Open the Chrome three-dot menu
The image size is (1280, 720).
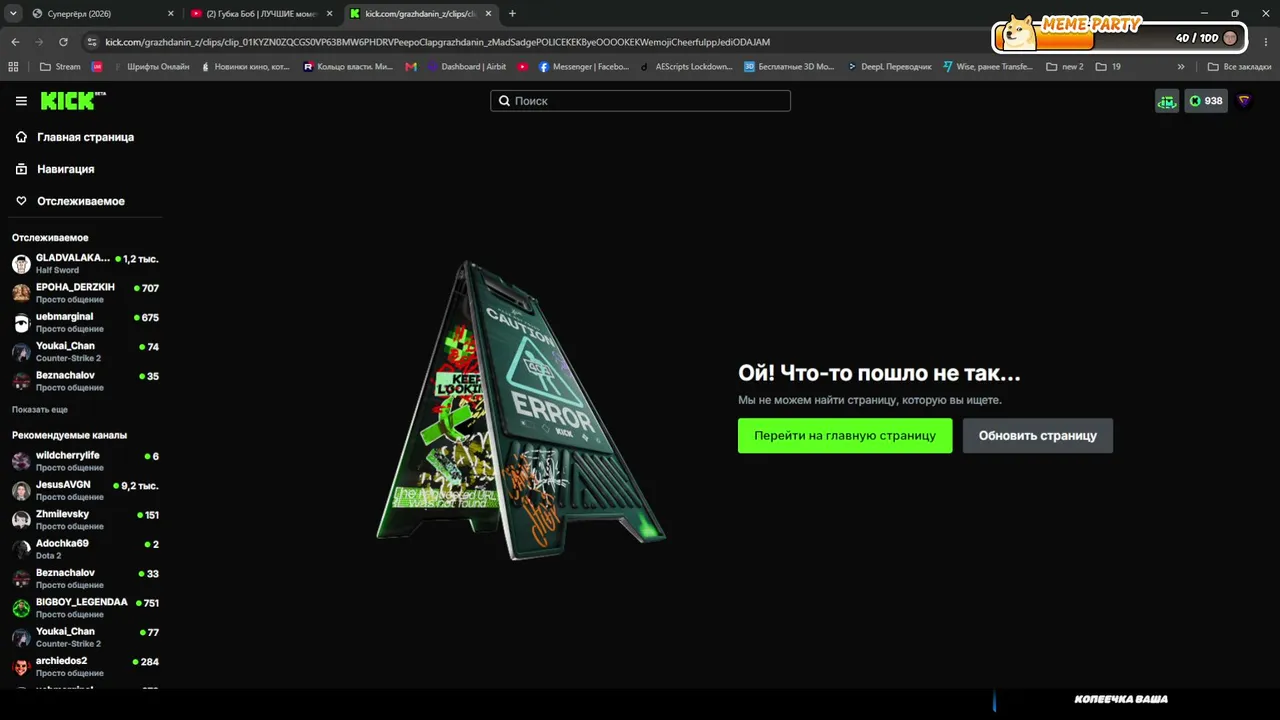point(1266,42)
